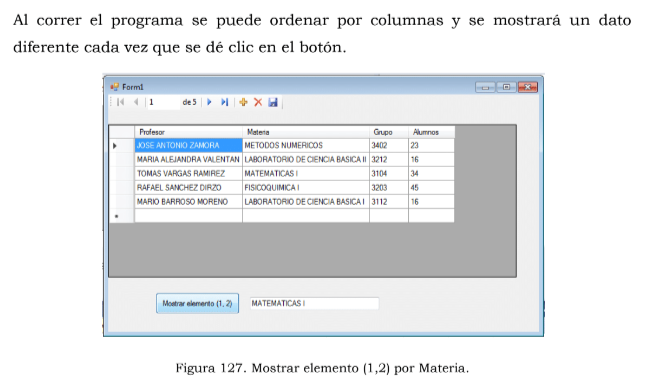Image resolution: width=656 pixels, height=381 pixels.
Task: Select the MATEMATICAS I grid cell
Action: coord(306,174)
